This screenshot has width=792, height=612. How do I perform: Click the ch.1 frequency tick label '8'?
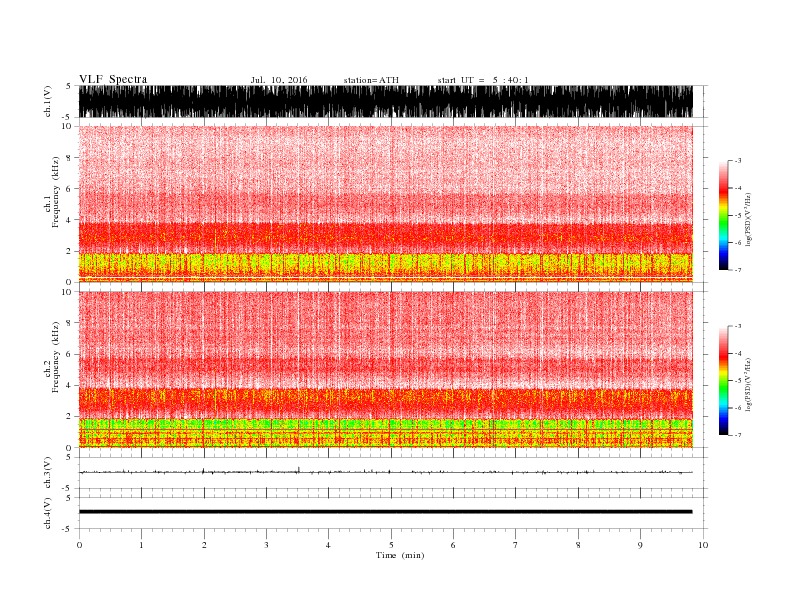[x=70, y=158]
